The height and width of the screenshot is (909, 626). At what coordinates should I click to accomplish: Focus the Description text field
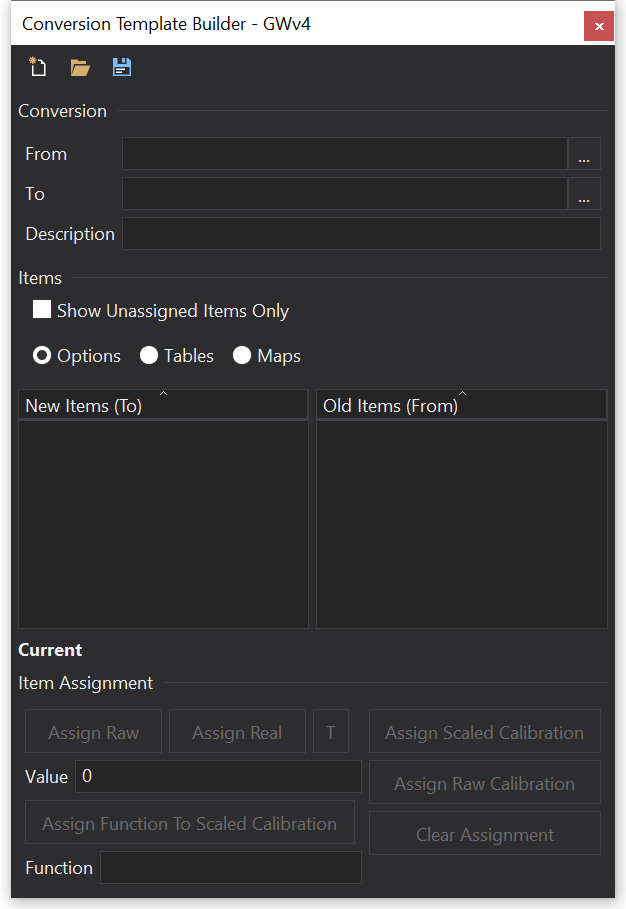pos(361,234)
